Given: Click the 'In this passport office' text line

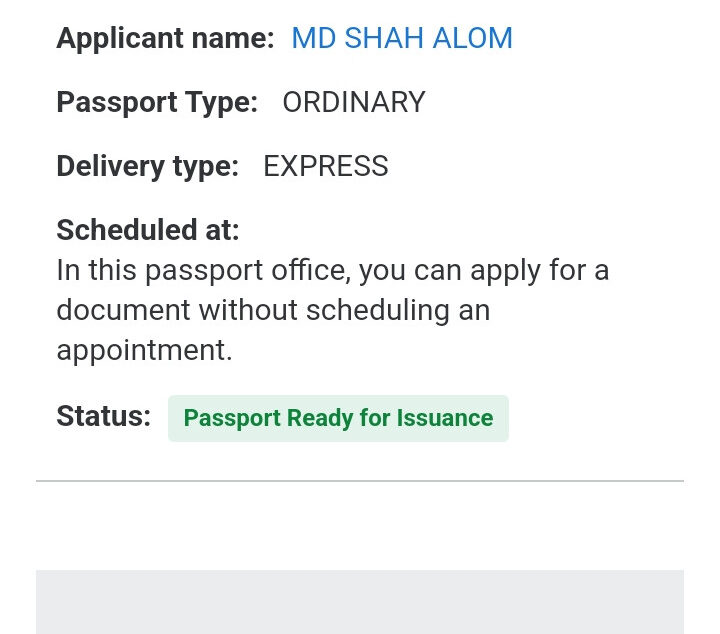Looking at the screenshot, I should click(332, 271).
